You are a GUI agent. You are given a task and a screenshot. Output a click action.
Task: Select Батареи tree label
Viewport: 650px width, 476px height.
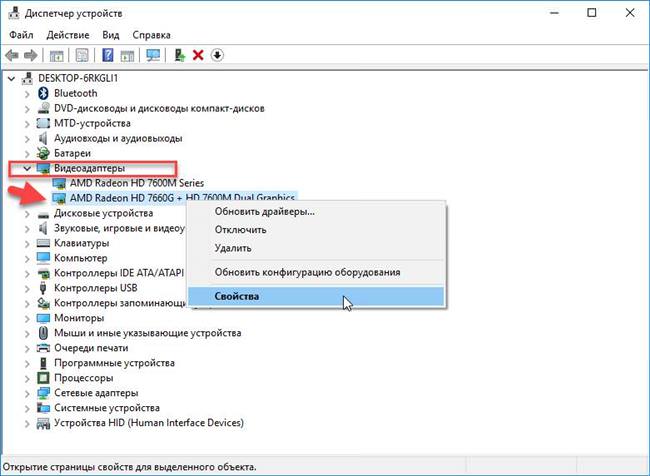tap(72, 153)
